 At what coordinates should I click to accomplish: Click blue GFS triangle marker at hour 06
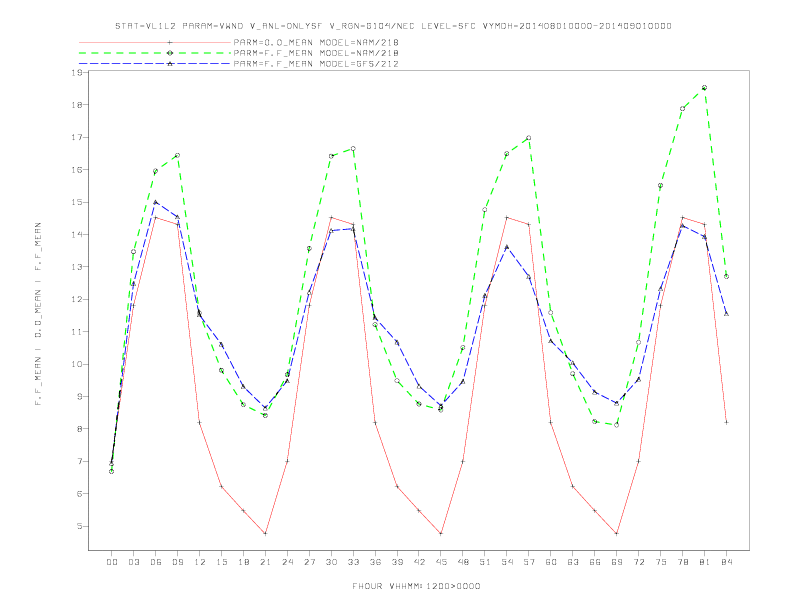pyautogui.click(x=156, y=202)
